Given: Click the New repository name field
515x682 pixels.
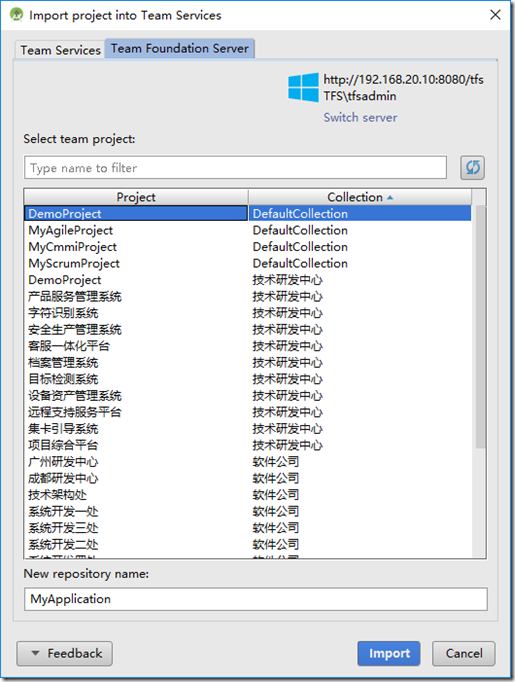Looking at the screenshot, I should click(x=256, y=598).
